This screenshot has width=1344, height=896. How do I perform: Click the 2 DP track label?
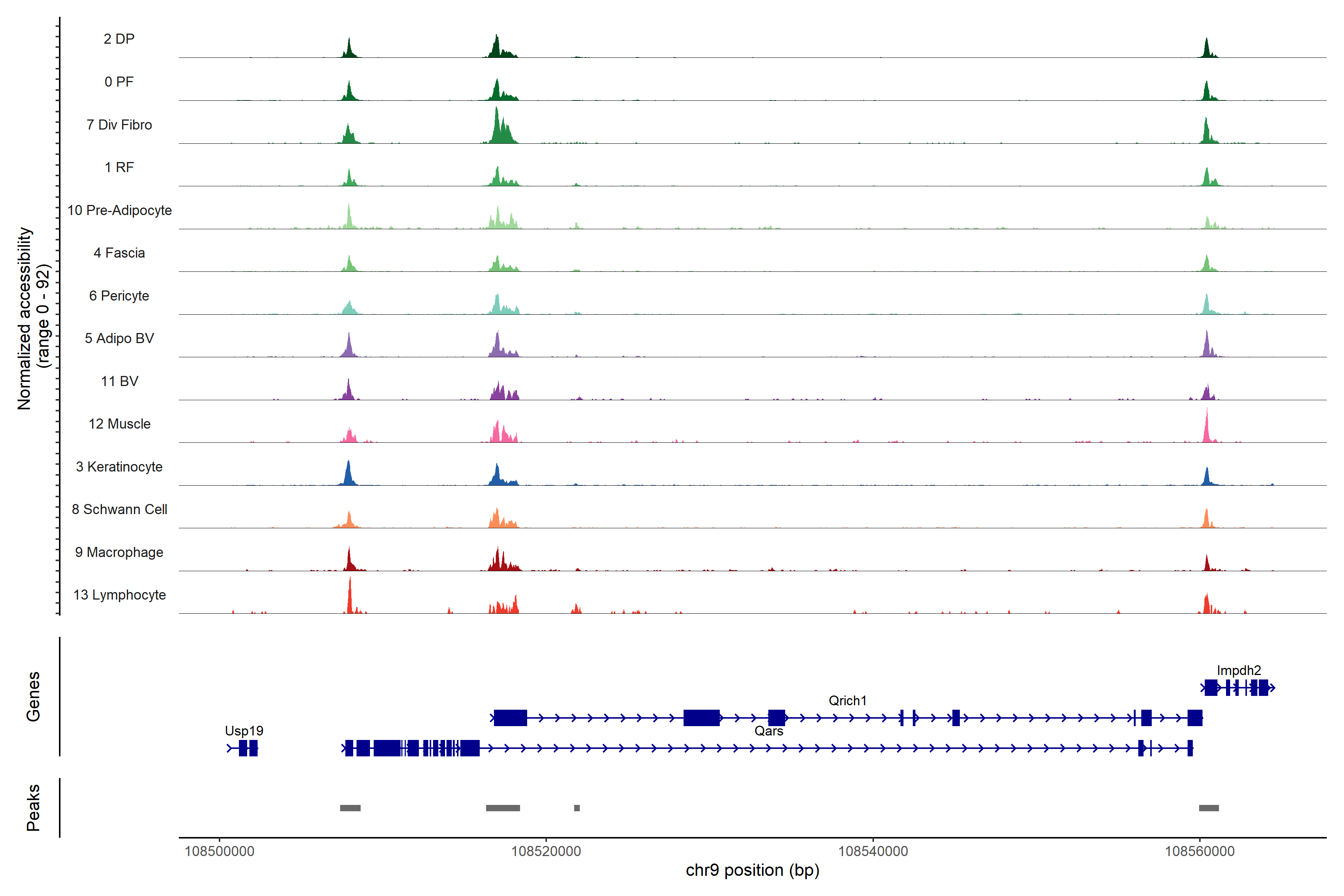pyautogui.click(x=119, y=39)
